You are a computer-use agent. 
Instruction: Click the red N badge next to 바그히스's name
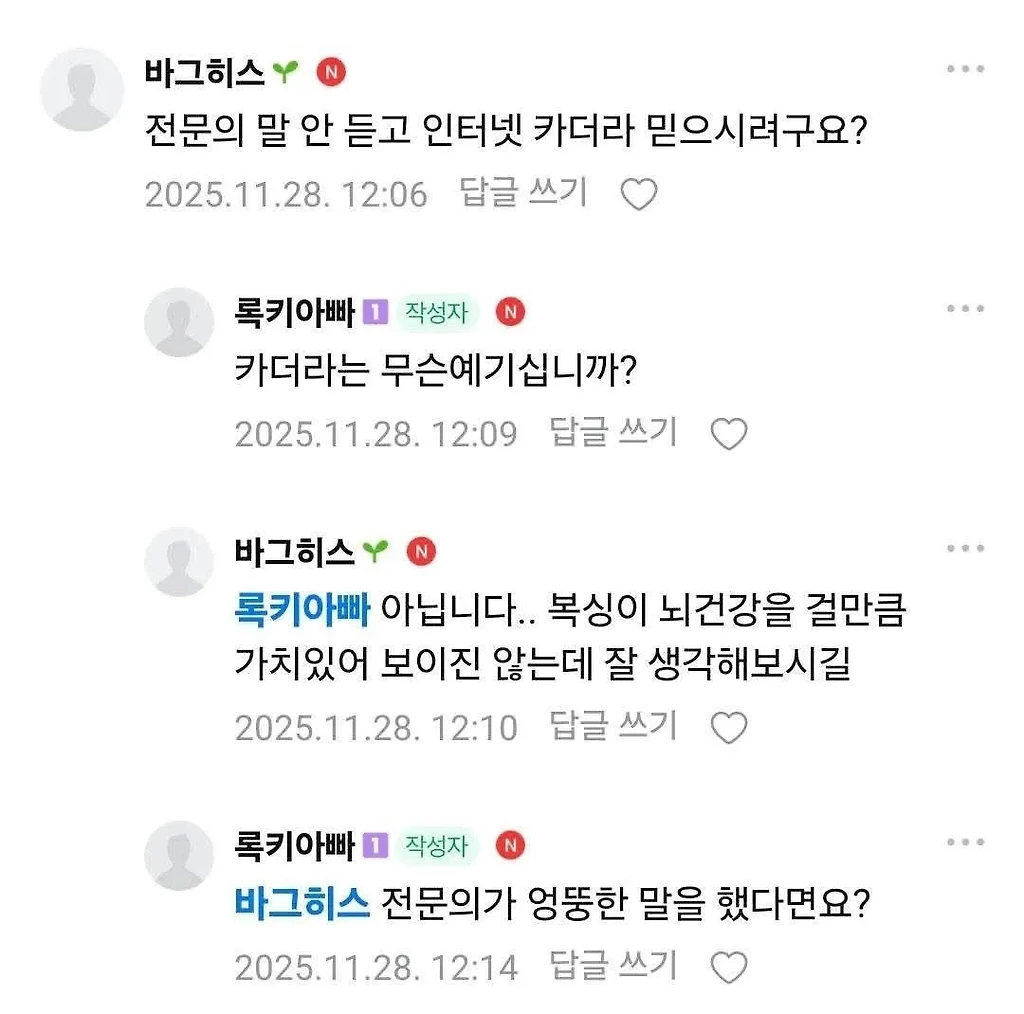tap(331, 72)
